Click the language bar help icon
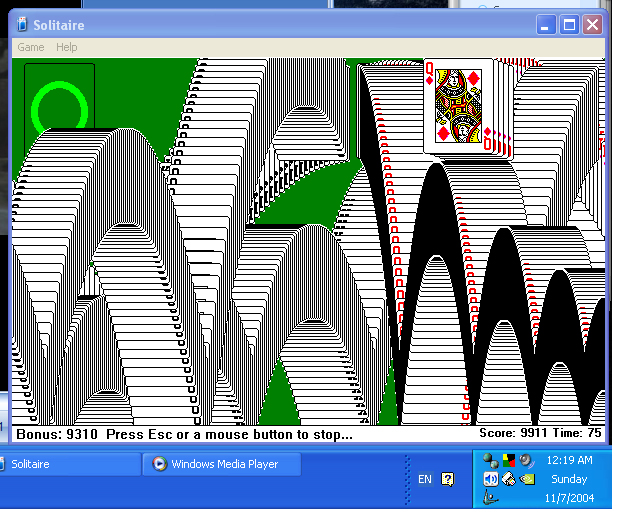Viewport: 617px width, 519px height. [x=447, y=479]
